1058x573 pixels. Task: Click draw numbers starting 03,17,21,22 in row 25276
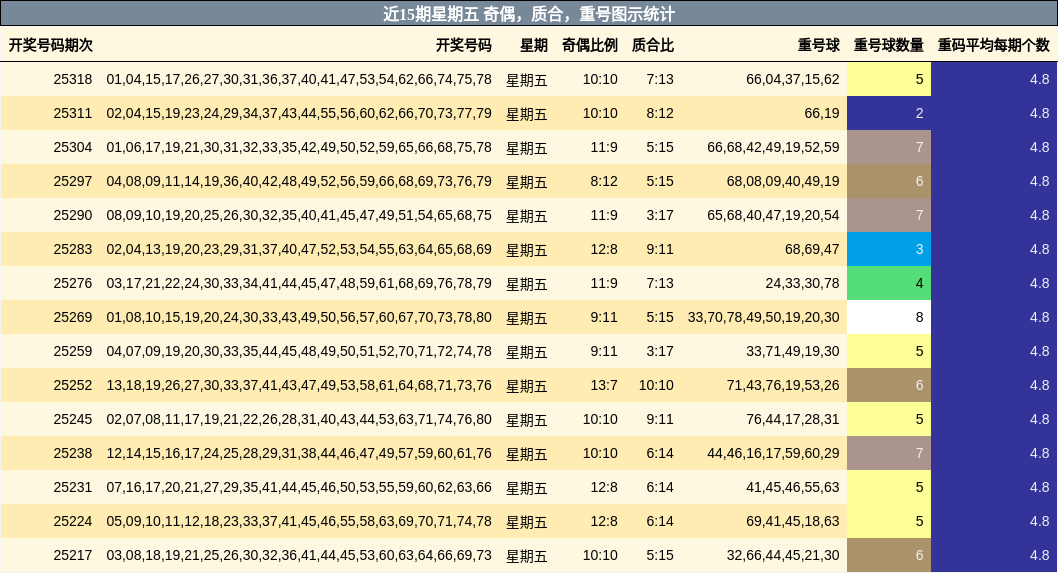(299, 283)
